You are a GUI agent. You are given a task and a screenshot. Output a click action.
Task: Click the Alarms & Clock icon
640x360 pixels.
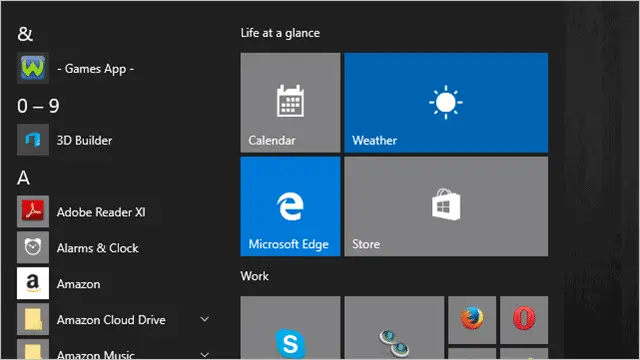[x=33, y=247]
